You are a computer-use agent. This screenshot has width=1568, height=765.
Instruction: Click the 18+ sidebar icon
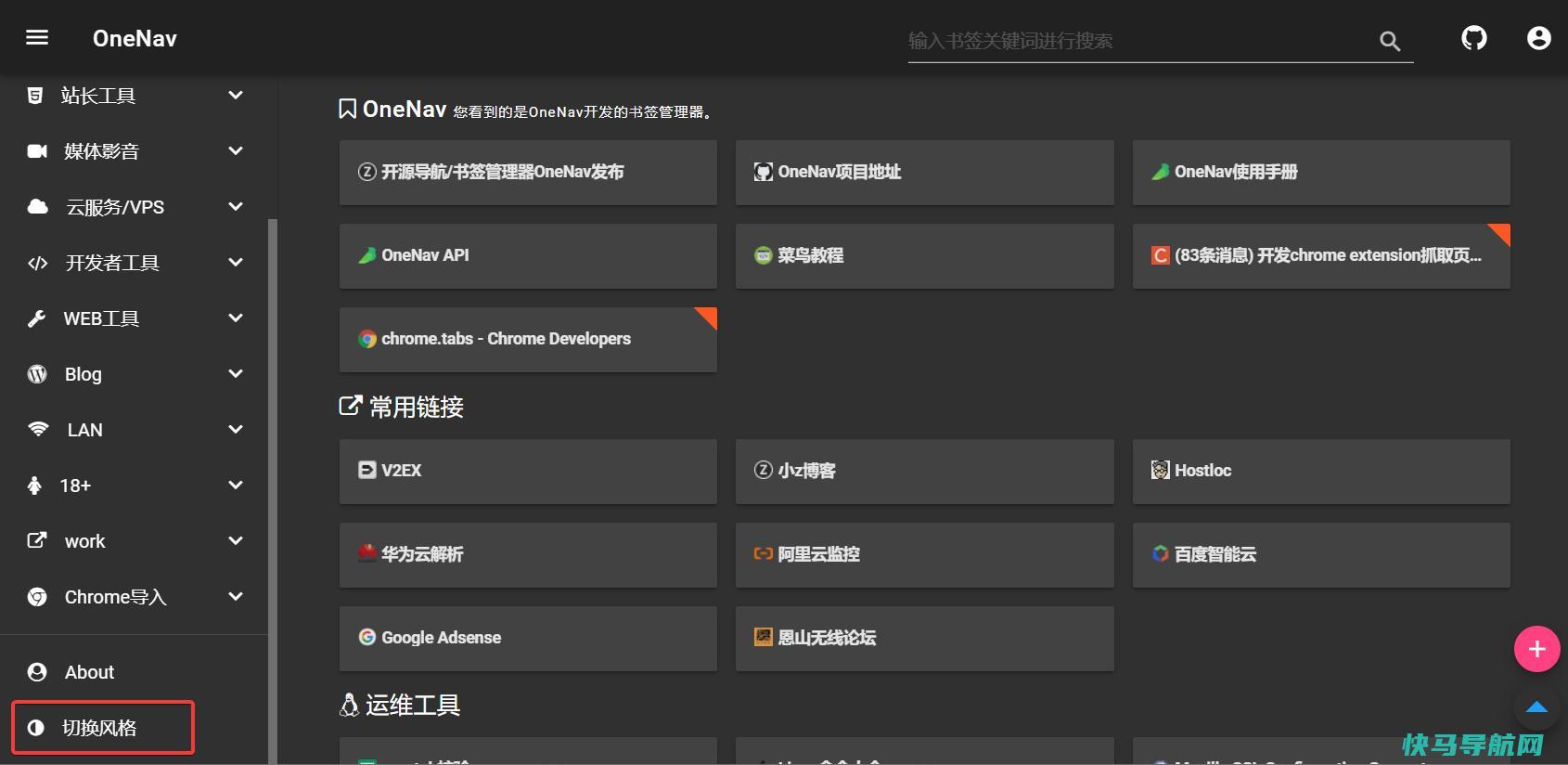coord(34,486)
